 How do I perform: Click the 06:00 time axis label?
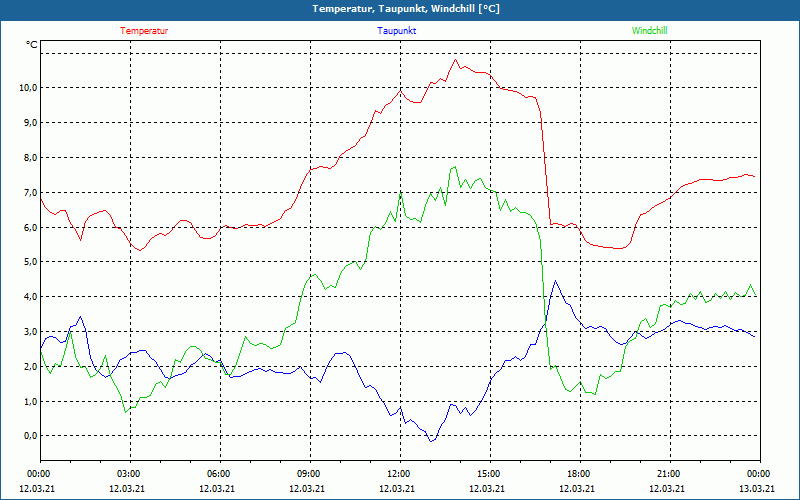(220, 474)
